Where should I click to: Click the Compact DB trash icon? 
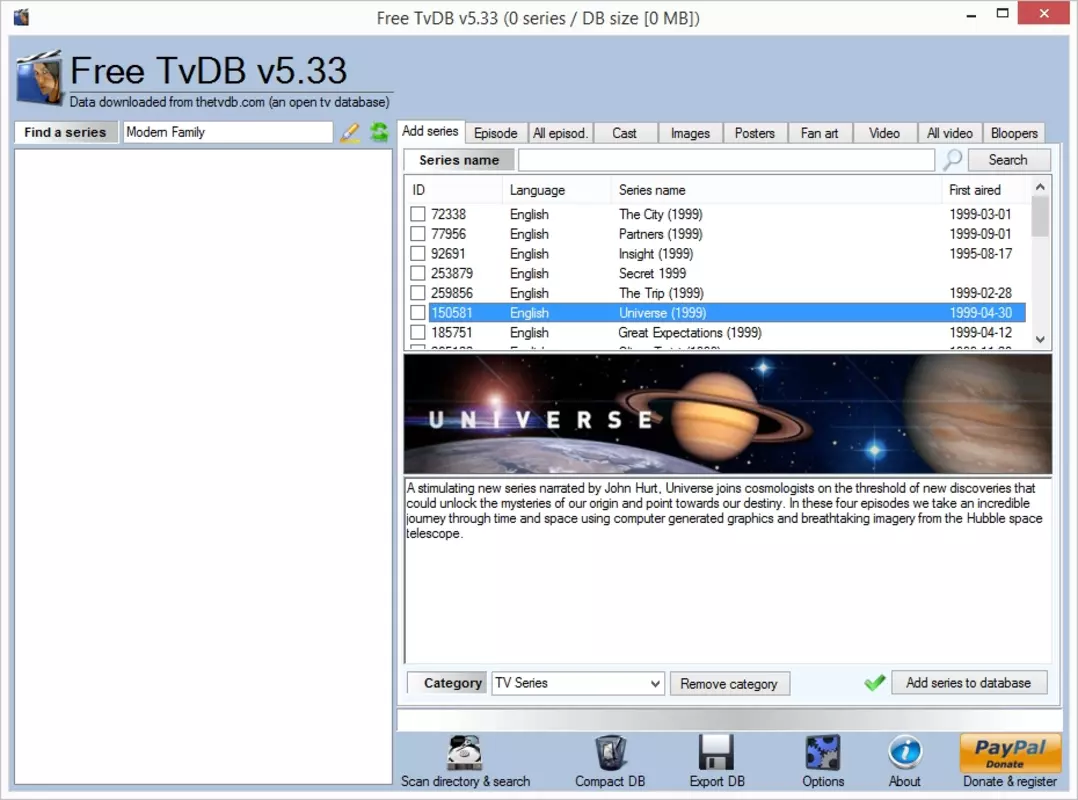point(610,753)
